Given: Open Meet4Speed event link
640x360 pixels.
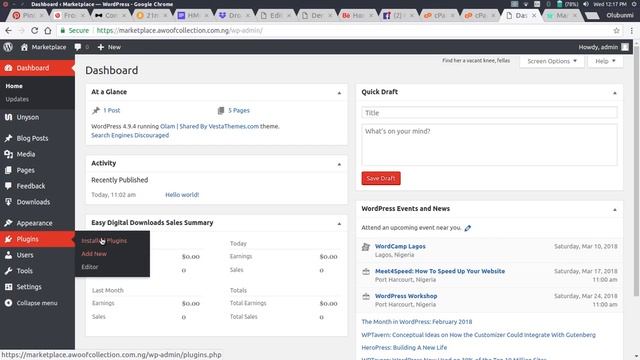Looking at the screenshot, I should click(440, 271).
